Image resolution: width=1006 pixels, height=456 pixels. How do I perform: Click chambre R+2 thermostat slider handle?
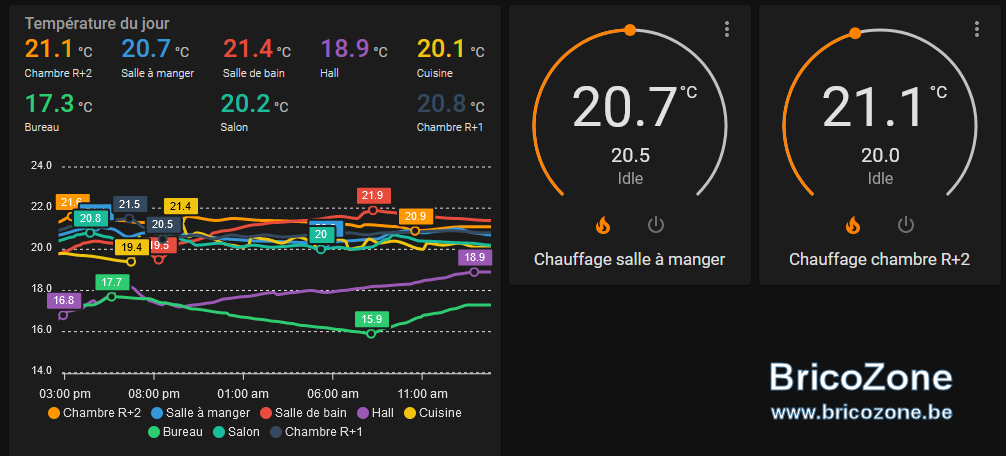click(x=855, y=33)
